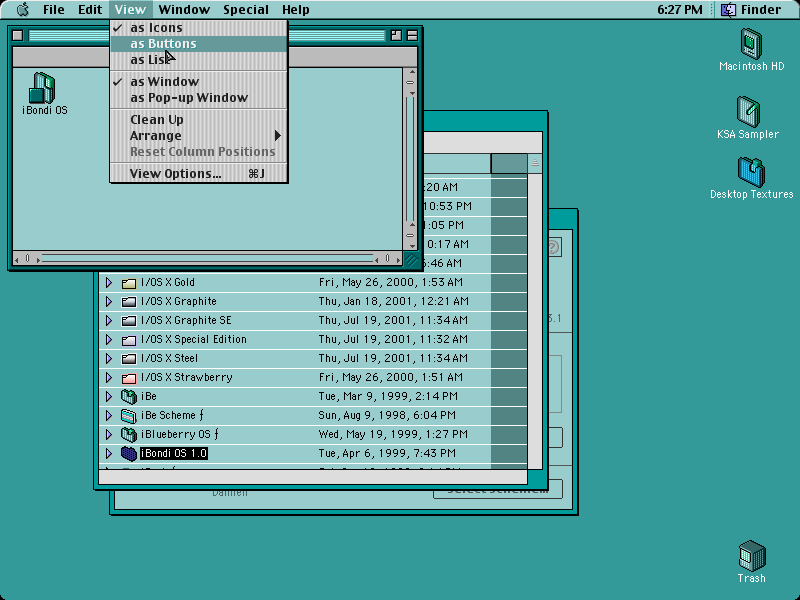This screenshot has height=600, width=800.
Task: Expand the I/OS X Steel folder
Action: [x=108, y=358]
